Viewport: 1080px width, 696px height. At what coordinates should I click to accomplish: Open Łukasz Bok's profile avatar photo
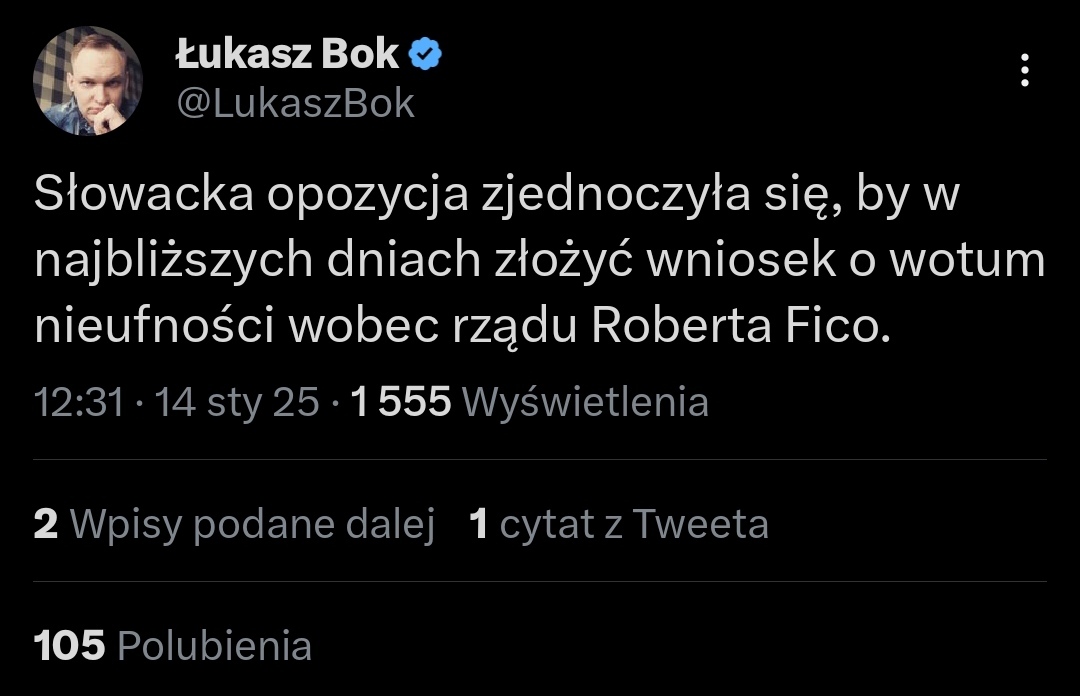[x=88, y=80]
